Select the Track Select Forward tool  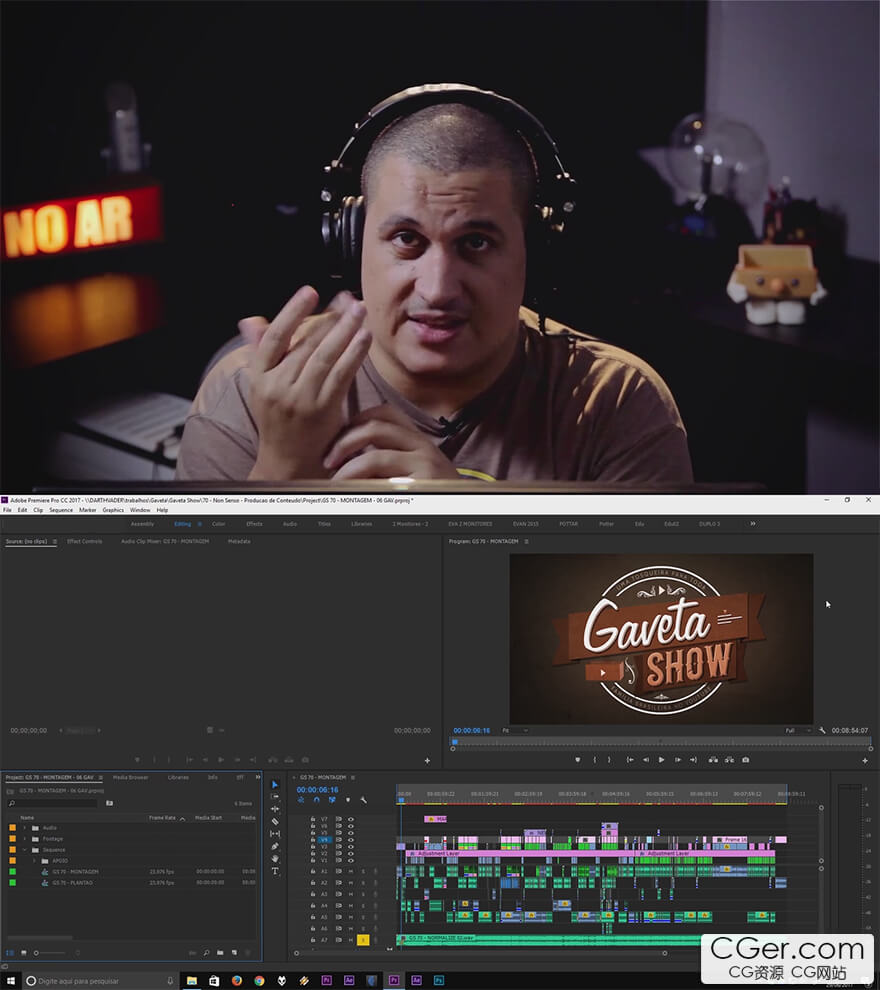click(275, 797)
